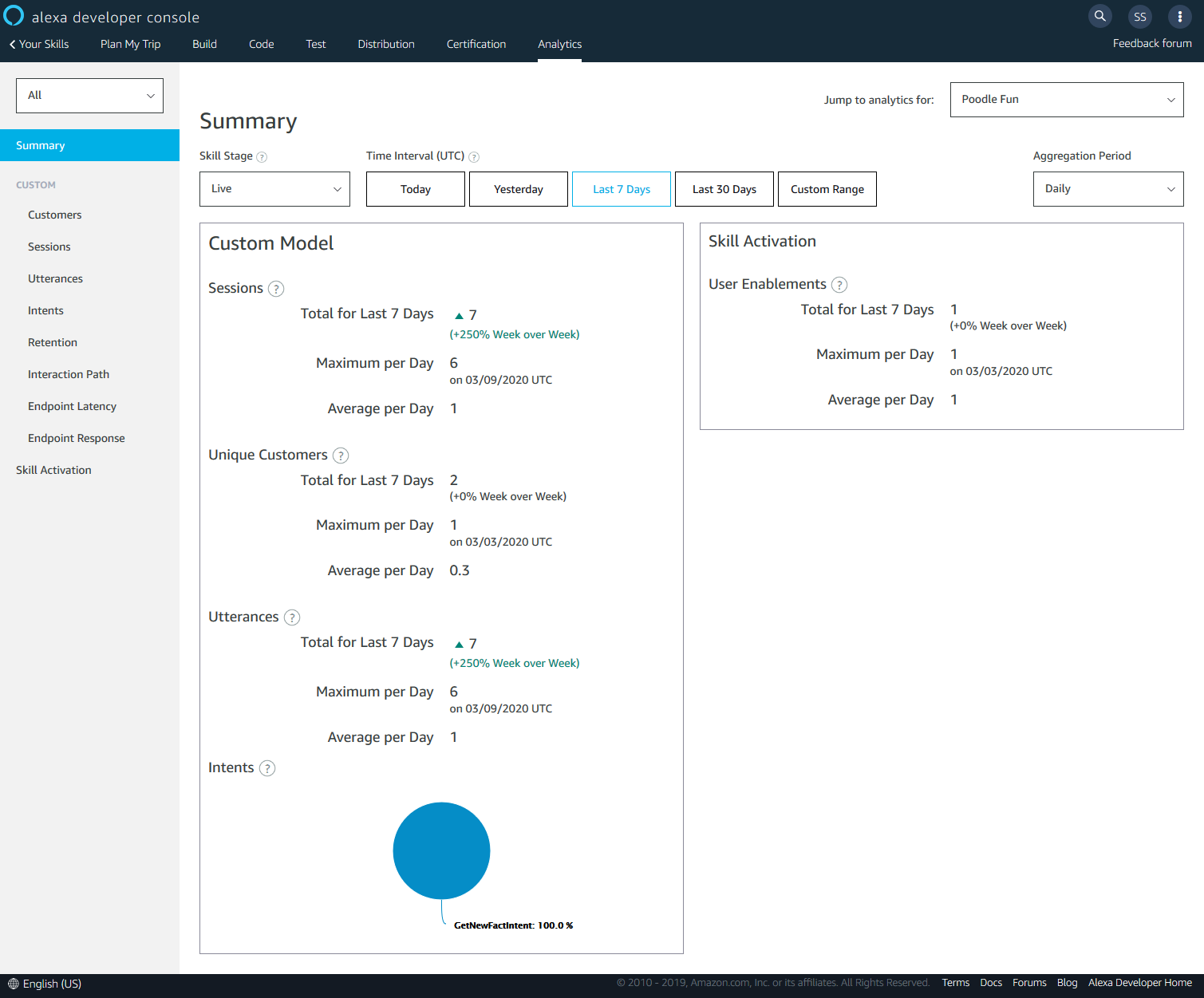Go back to Your Skills
This screenshot has width=1204, height=998.
point(39,44)
